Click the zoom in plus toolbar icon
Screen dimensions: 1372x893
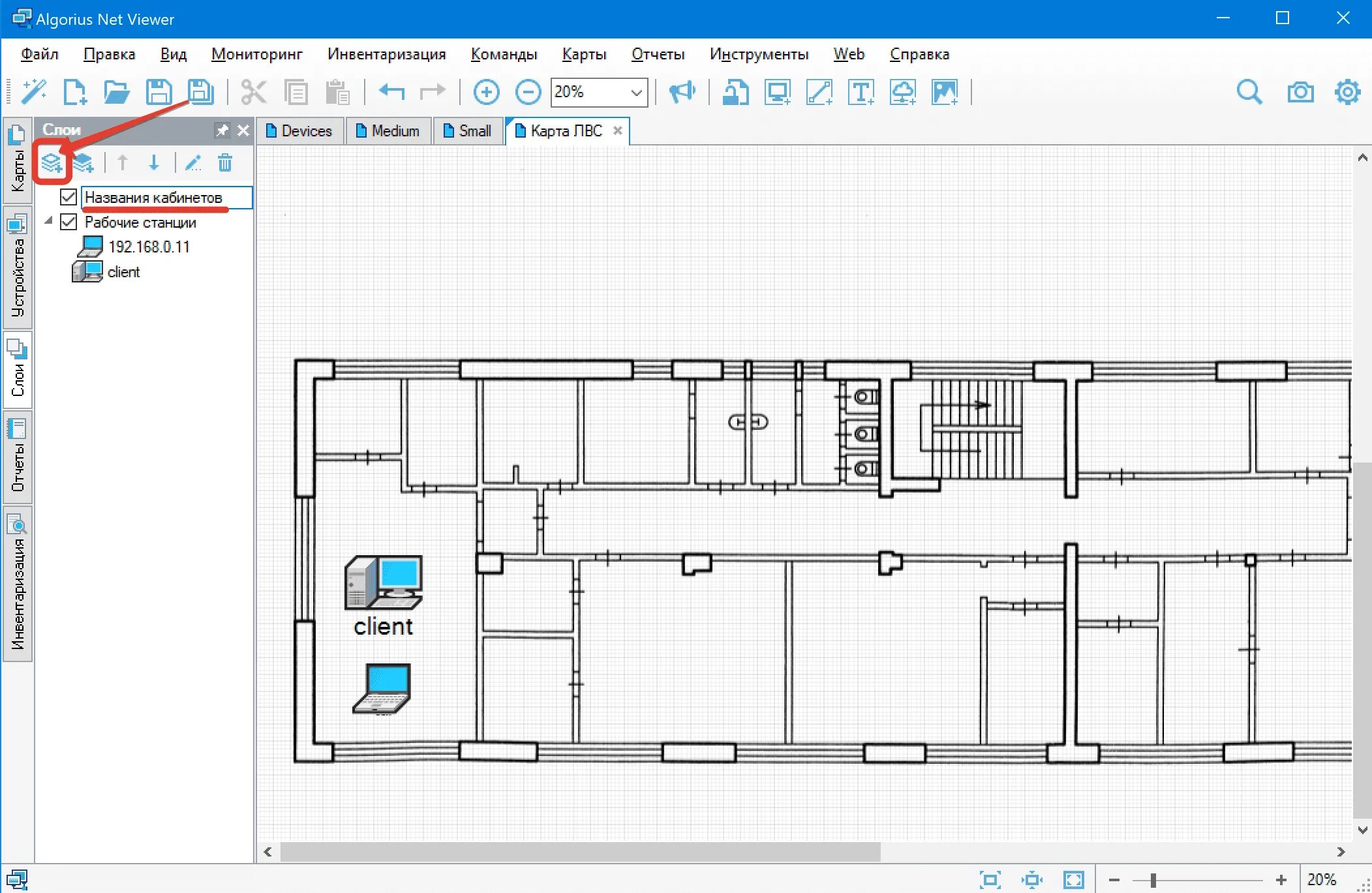pos(486,92)
